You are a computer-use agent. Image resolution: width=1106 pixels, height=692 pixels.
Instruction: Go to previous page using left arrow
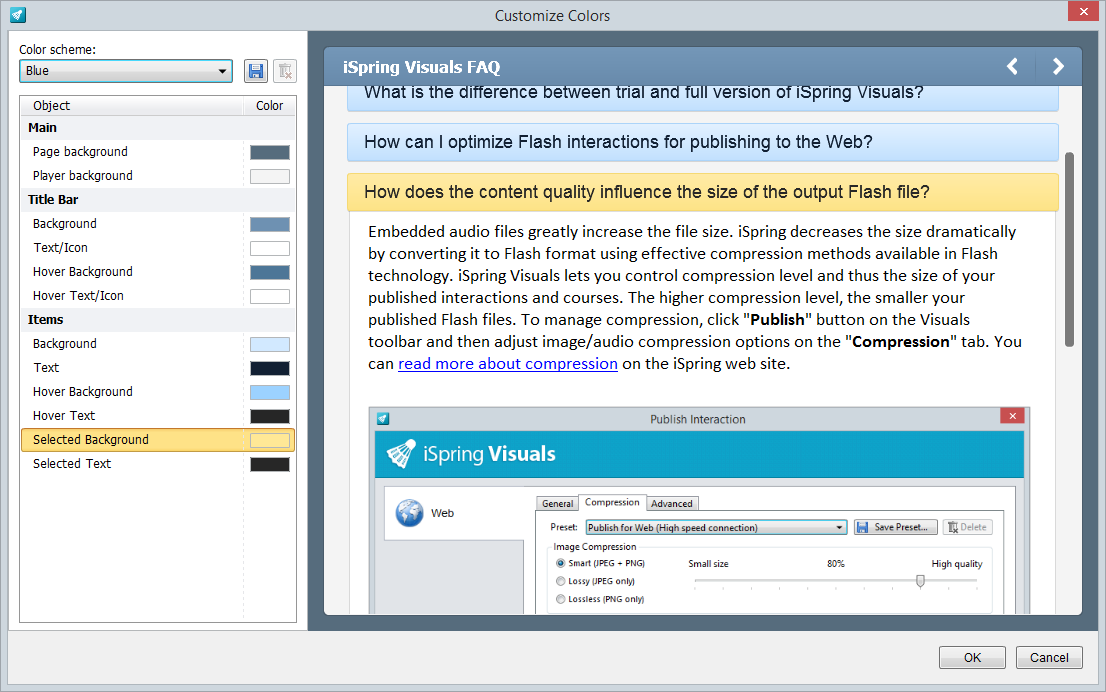(1012, 67)
